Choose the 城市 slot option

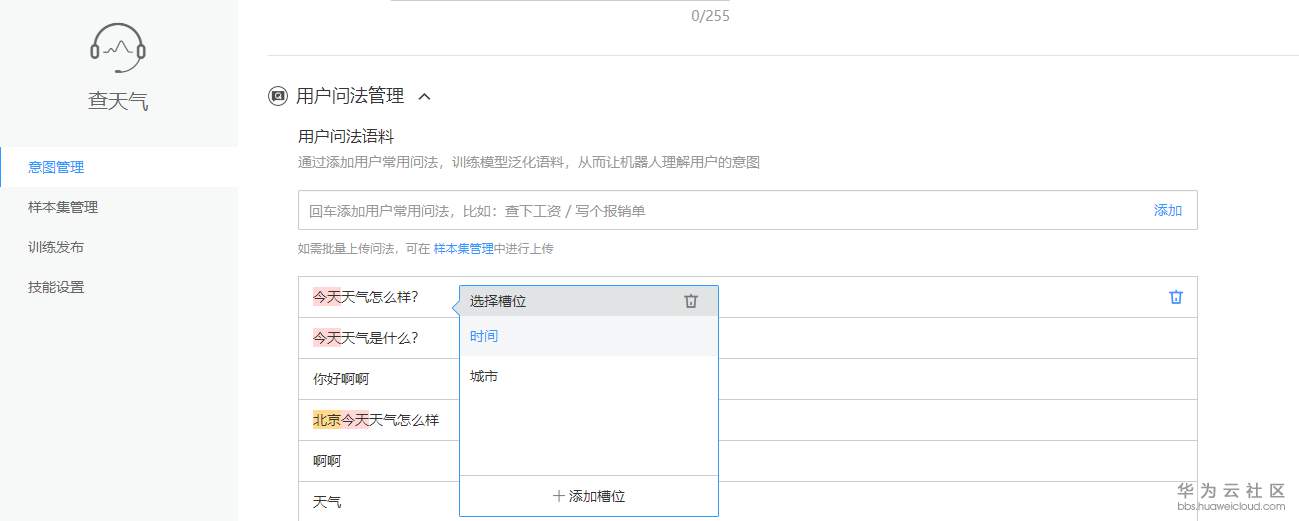click(x=484, y=376)
